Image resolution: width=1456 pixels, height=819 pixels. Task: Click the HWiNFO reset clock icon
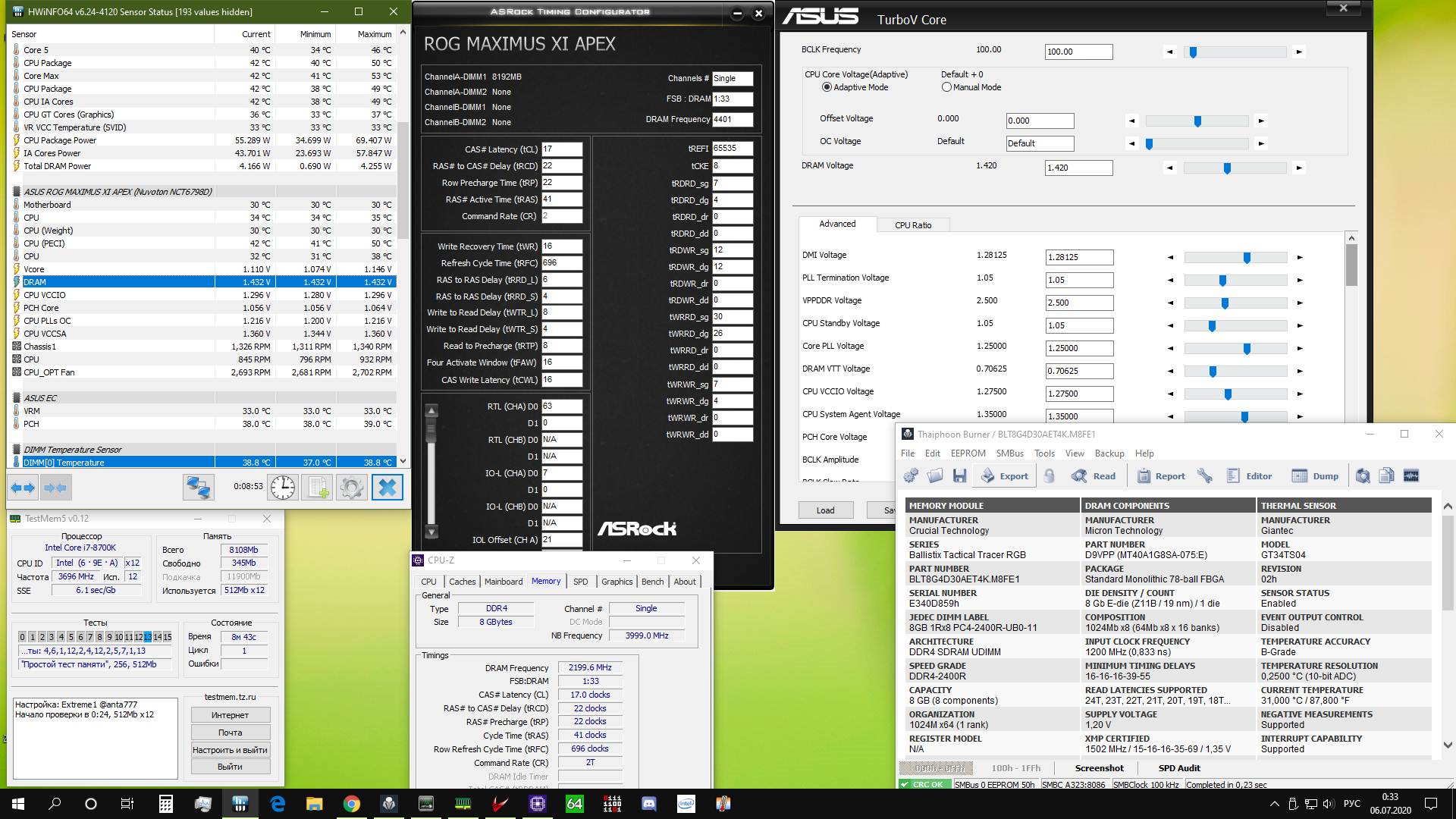[283, 487]
